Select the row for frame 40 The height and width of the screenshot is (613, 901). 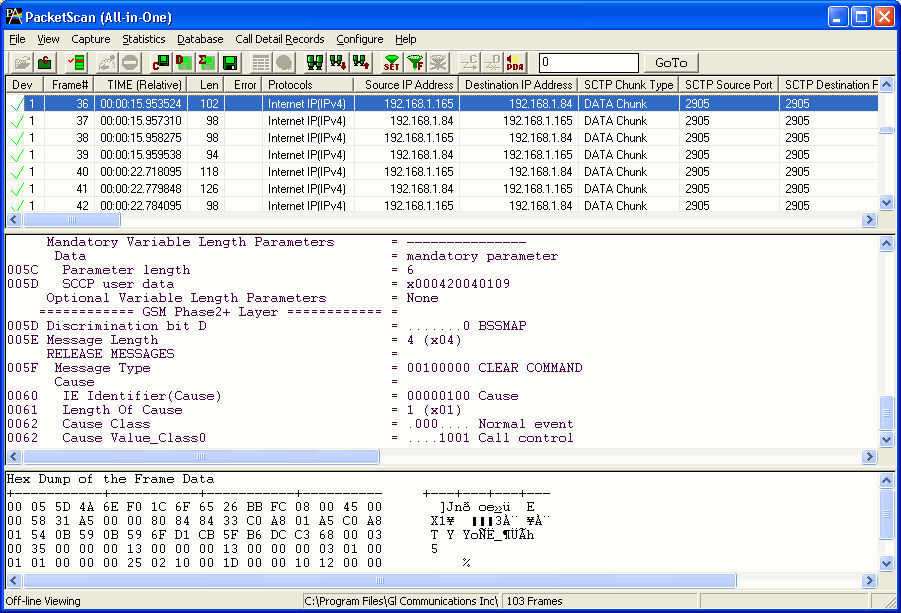click(300, 171)
